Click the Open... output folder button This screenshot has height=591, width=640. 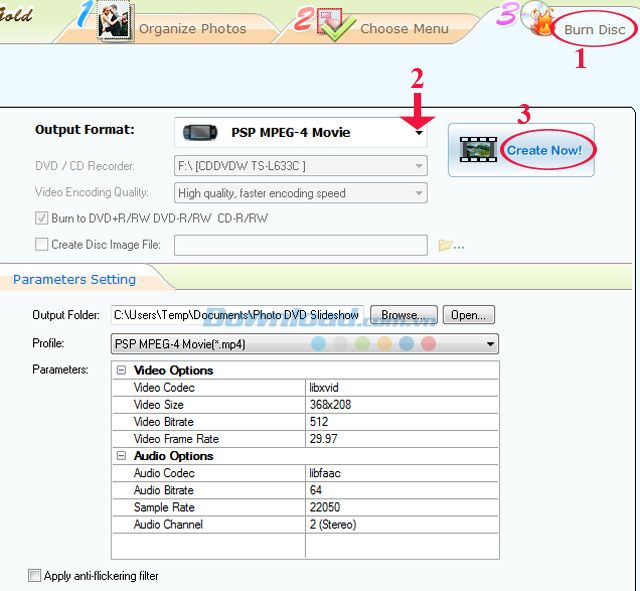pos(468,315)
